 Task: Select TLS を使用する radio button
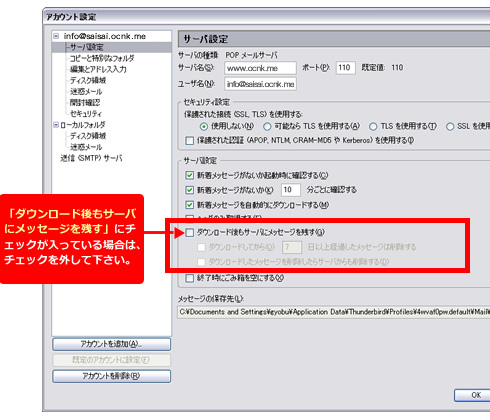pyautogui.click(x=373, y=127)
